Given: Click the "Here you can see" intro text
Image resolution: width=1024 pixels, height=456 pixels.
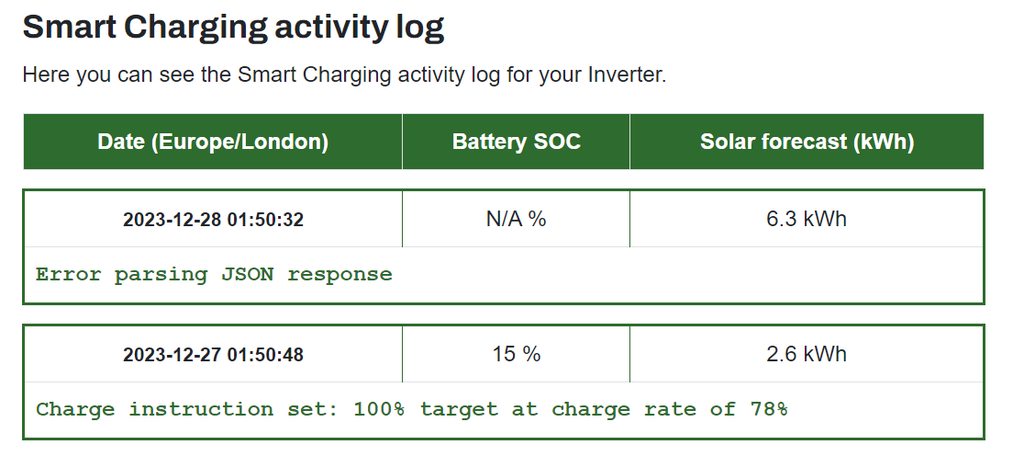Looking at the screenshot, I should [93, 75].
